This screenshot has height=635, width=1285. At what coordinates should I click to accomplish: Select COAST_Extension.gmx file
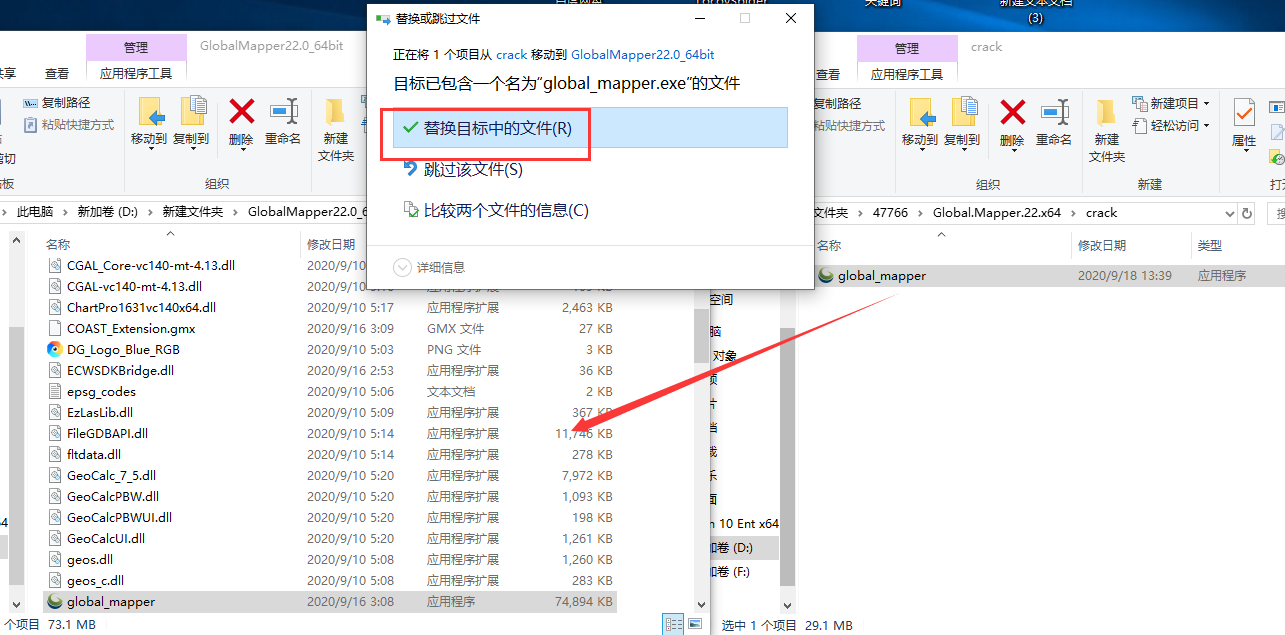pyautogui.click(x=131, y=328)
